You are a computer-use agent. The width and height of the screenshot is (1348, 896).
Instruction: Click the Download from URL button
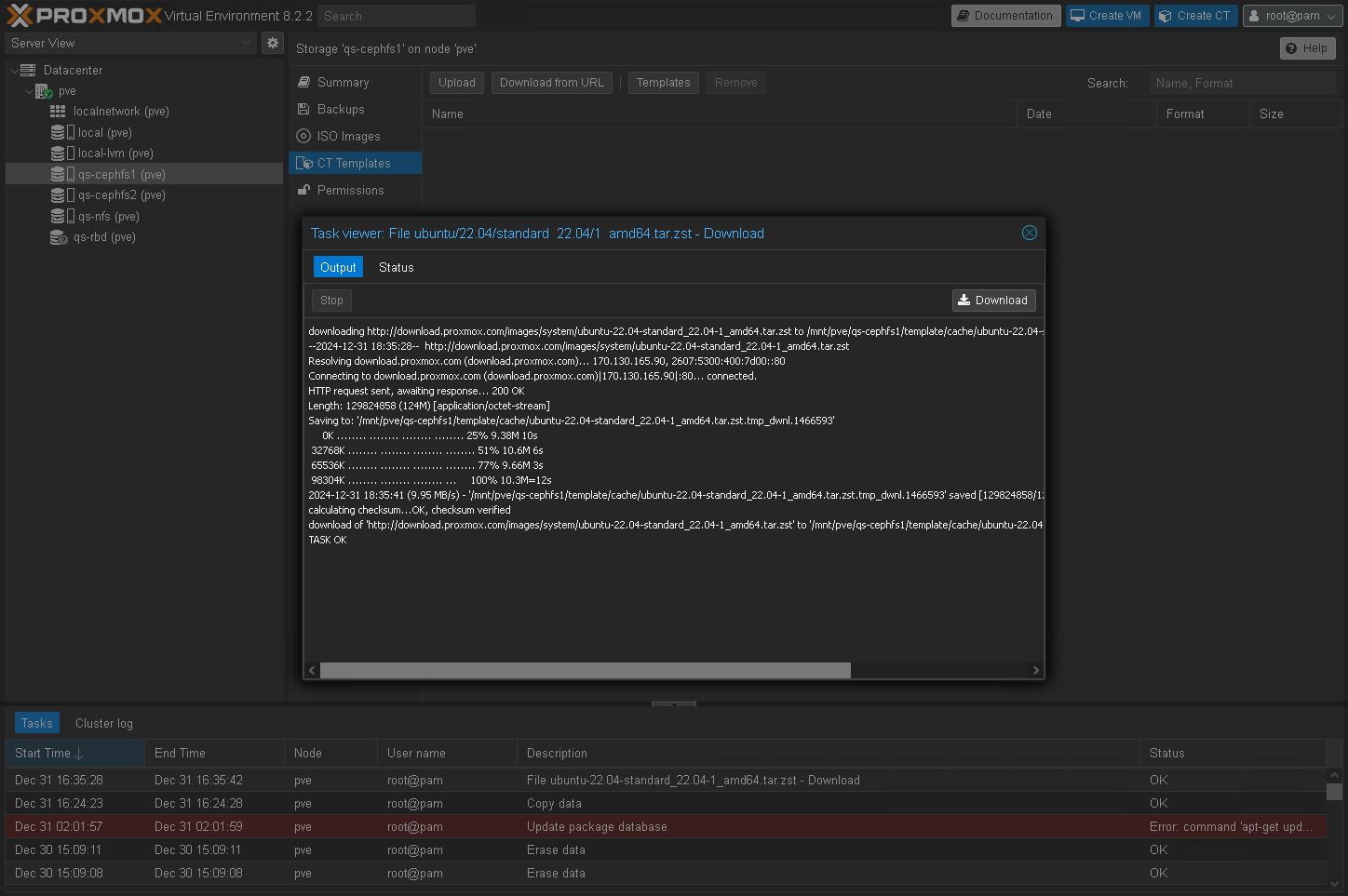point(551,83)
